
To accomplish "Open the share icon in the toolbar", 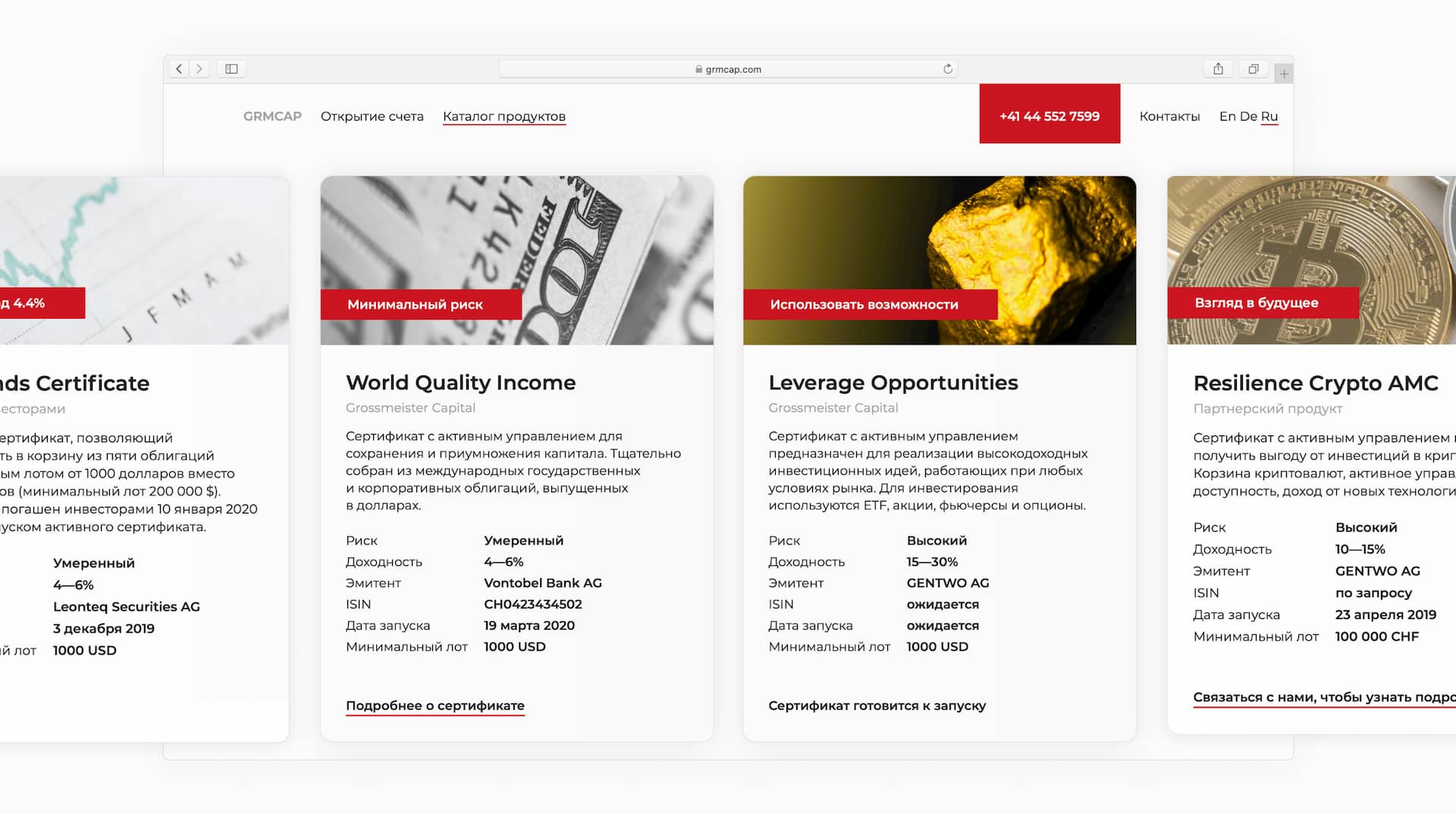I will [x=1218, y=69].
